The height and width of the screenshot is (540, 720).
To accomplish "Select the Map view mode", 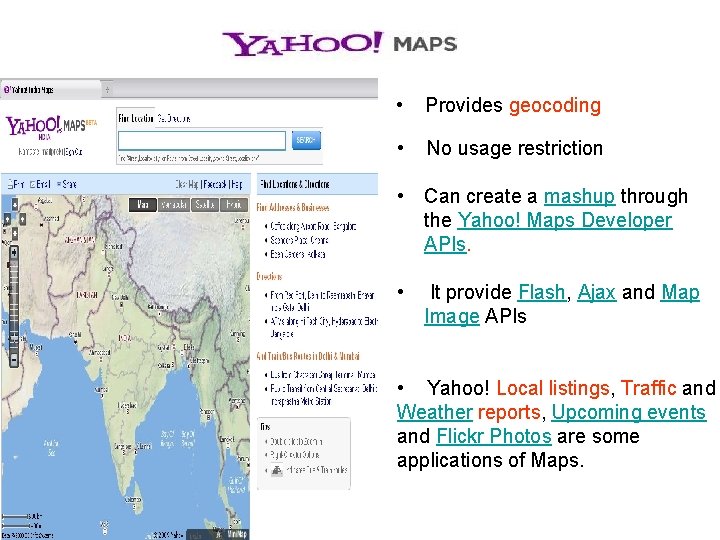I will click(143, 205).
